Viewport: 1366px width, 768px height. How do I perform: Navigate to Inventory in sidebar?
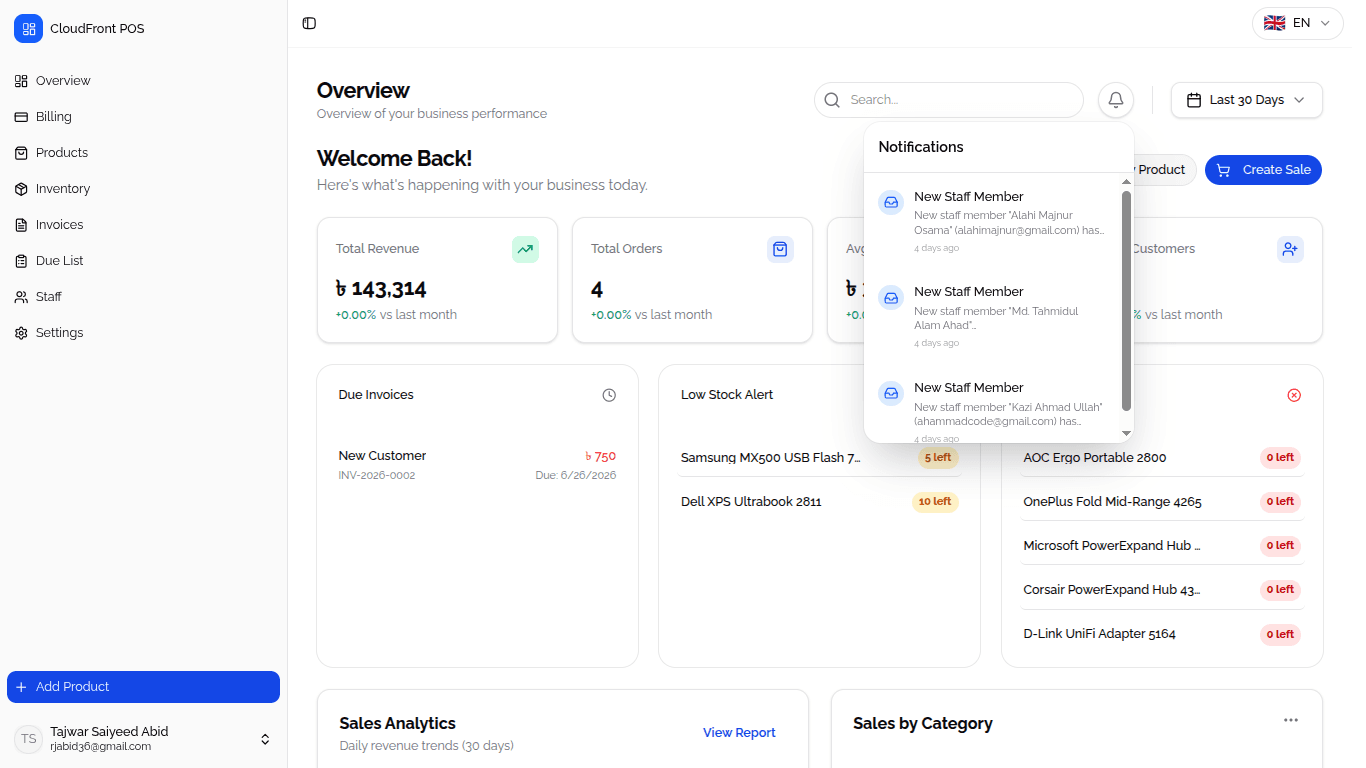[x=143, y=189]
